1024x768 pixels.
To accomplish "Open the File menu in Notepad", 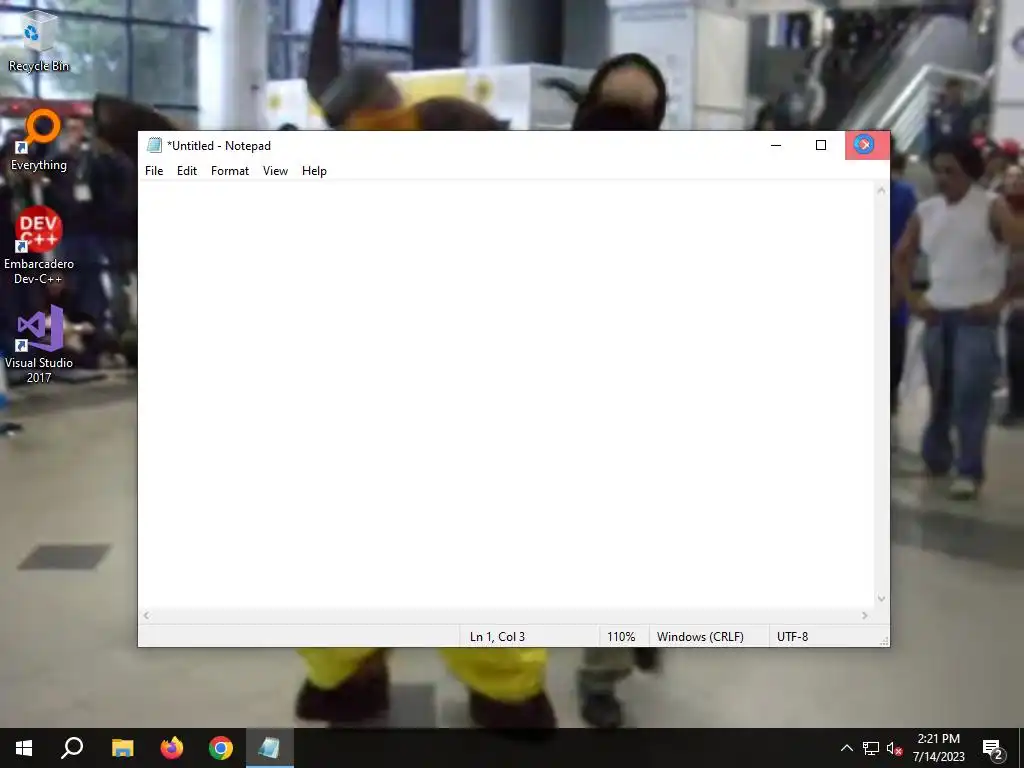I will tap(154, 170).
